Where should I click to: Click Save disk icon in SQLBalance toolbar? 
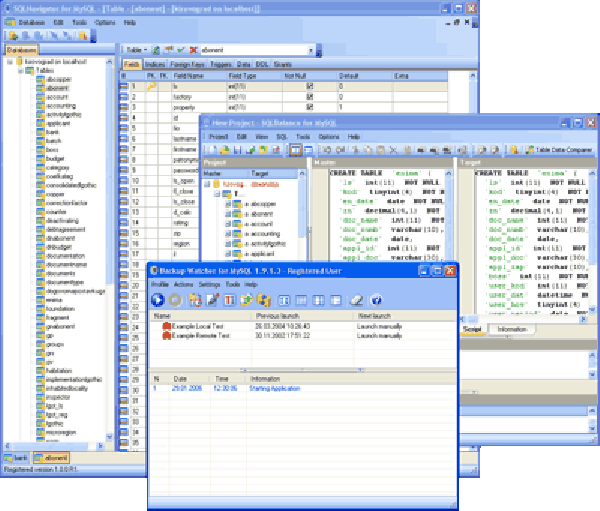(x=238, y=150)
